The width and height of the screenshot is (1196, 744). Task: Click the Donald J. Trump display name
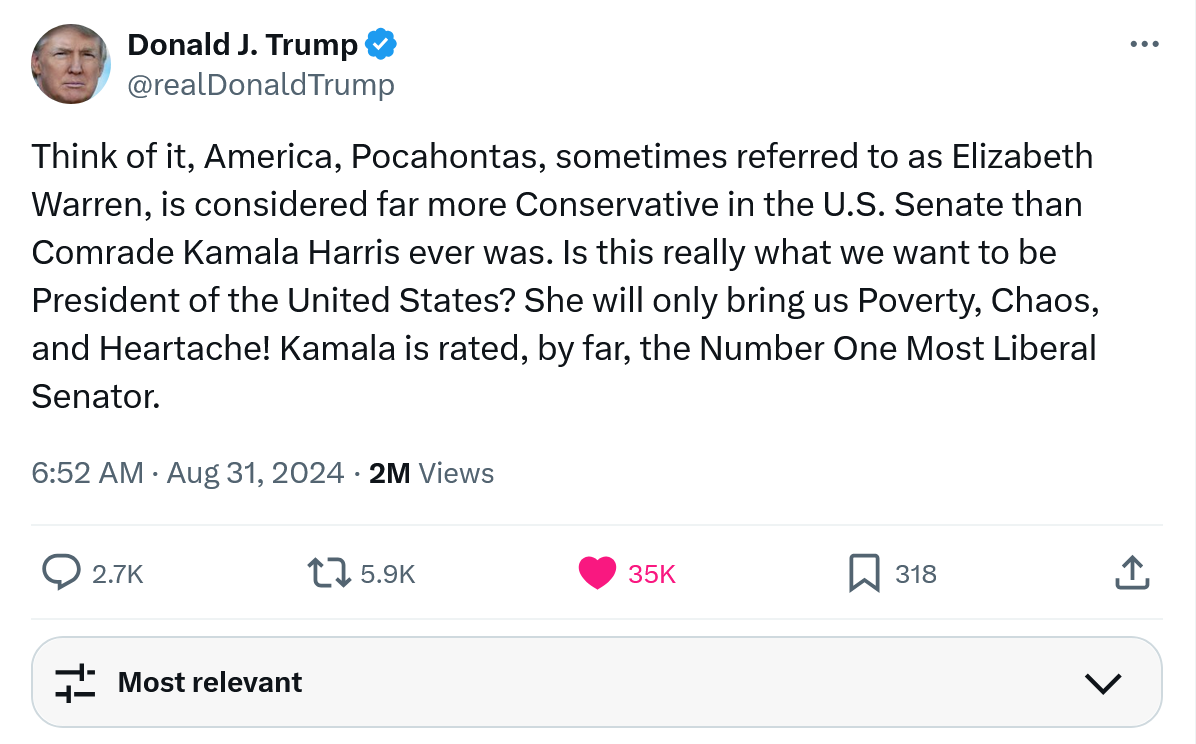click(x=243, y=44)
